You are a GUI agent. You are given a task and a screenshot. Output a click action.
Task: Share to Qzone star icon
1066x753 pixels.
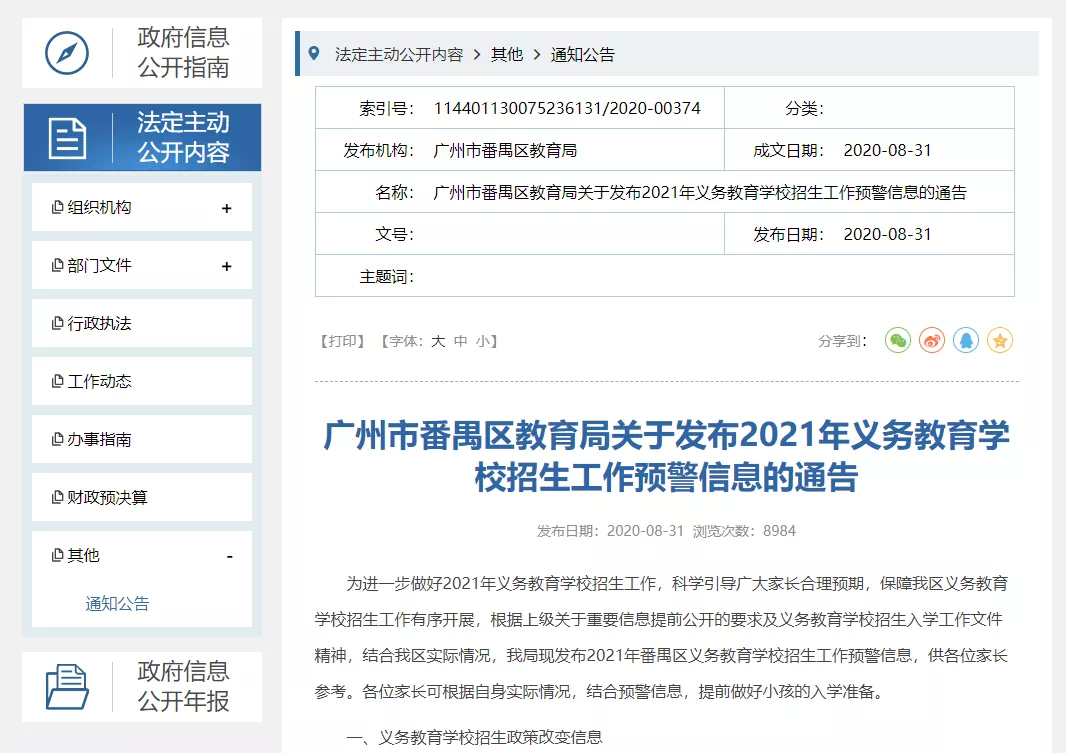1000,341
